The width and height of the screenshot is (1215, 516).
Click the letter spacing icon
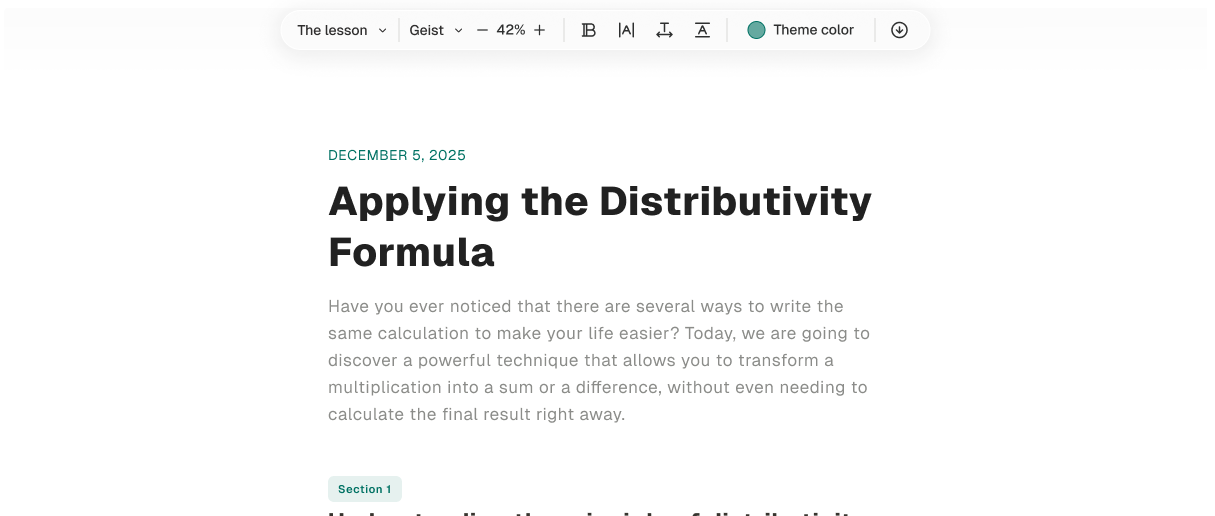(x=626, y=30)
